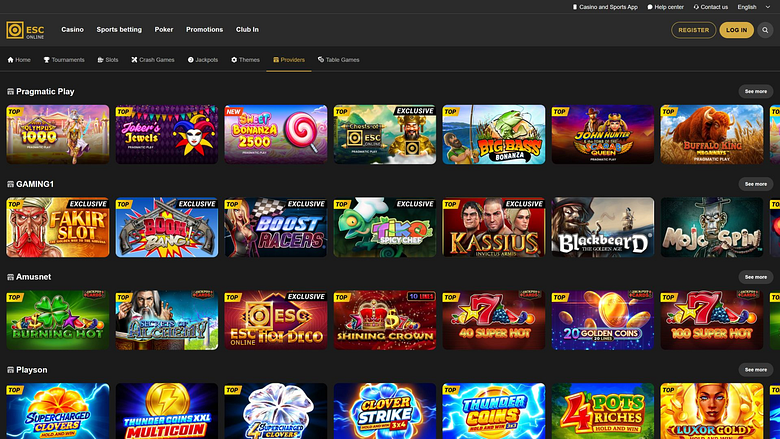780x439 pixels.
Task: Switch to the Themes tab
Action: pos(246,60)
